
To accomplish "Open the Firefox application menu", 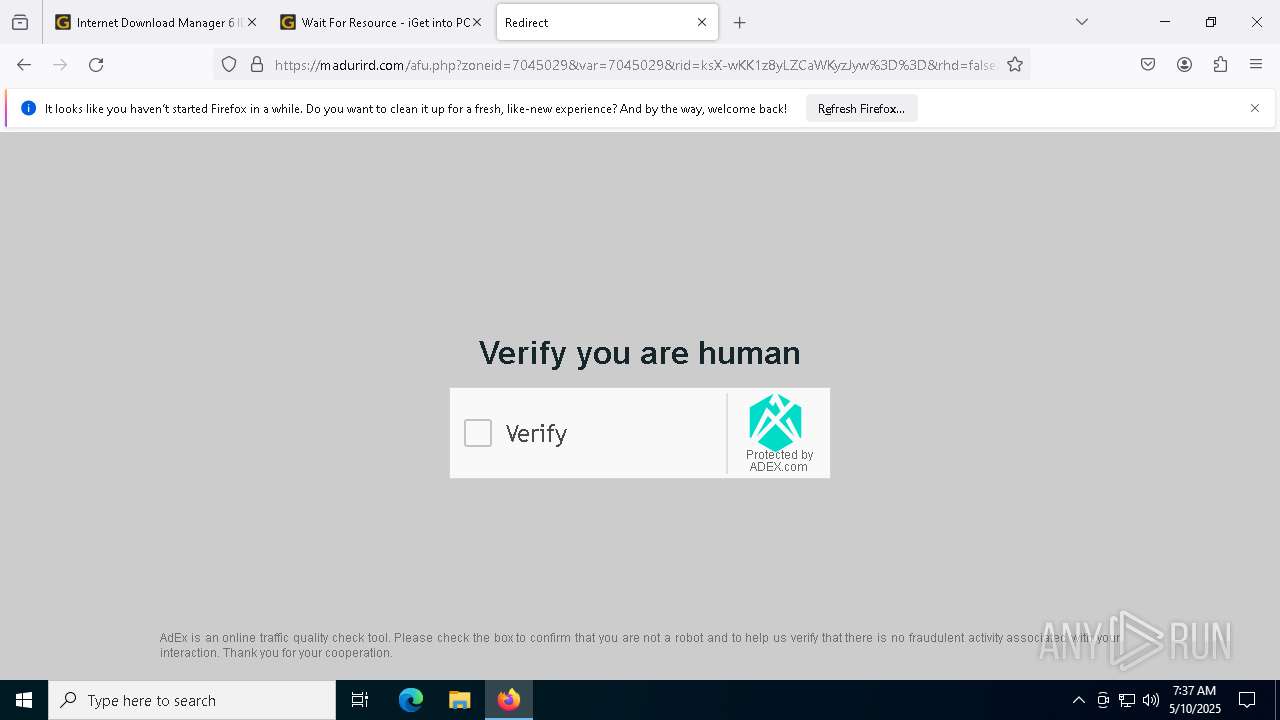I will (1256, 65).
